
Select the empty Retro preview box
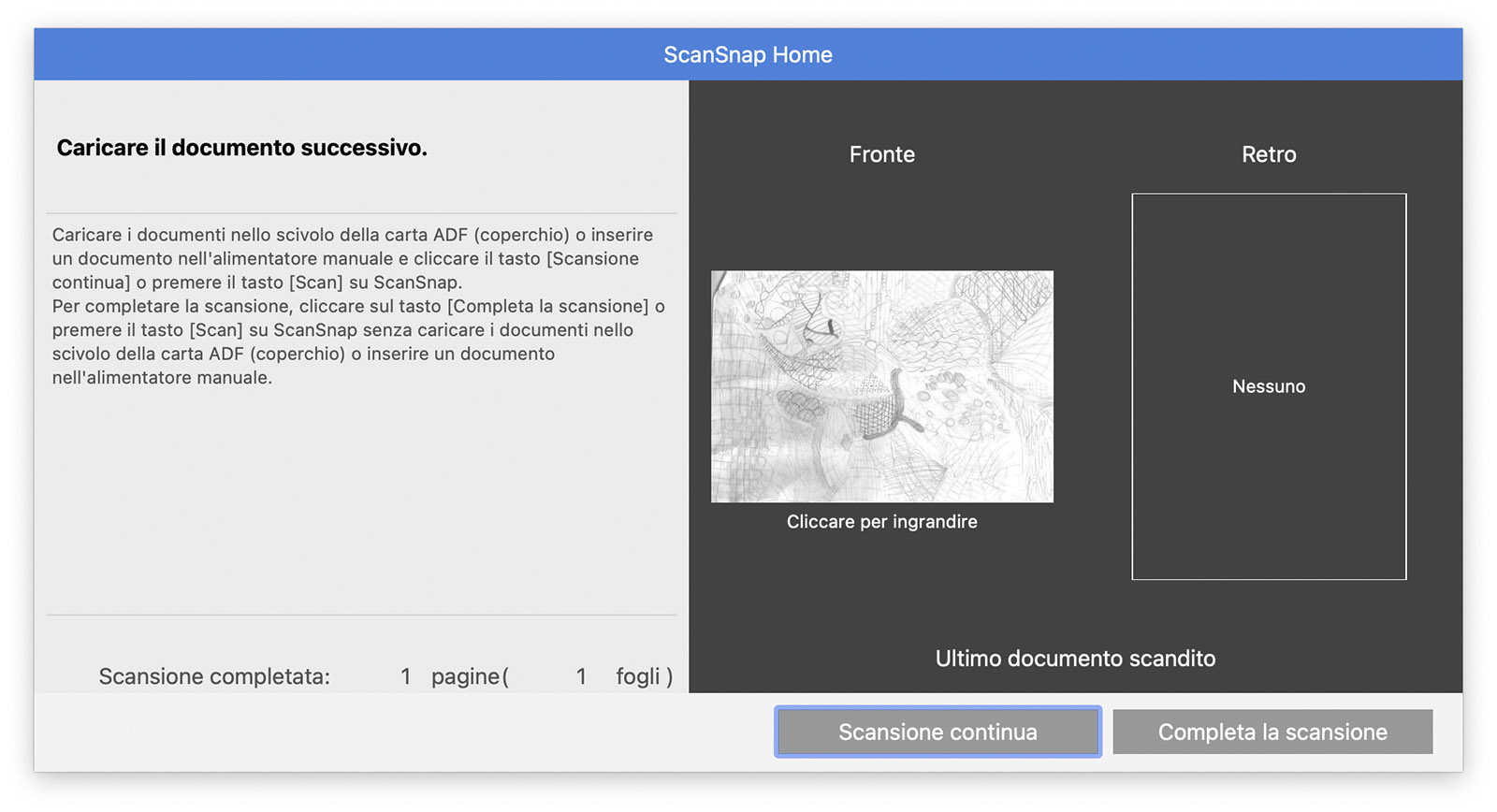[x=1269, y=386]
